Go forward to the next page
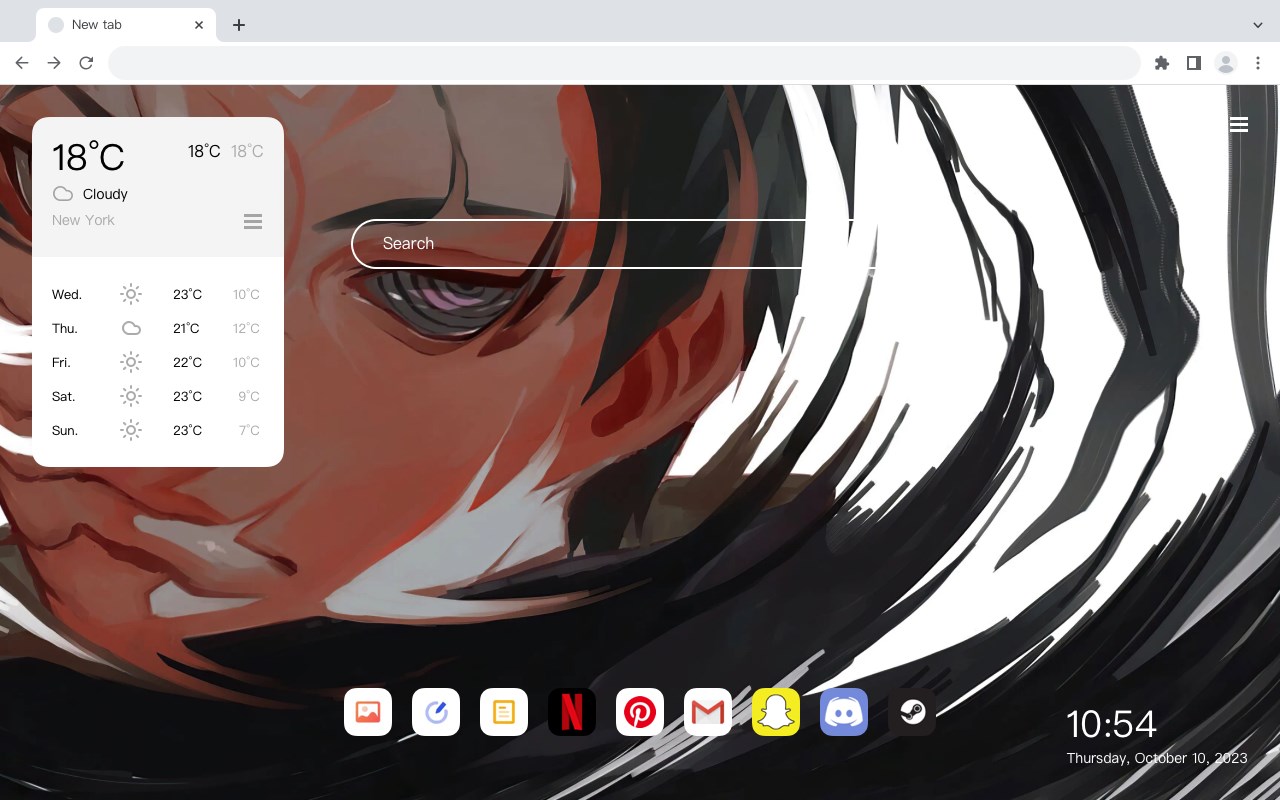The image size is (1280, 800). coord(54,63)
